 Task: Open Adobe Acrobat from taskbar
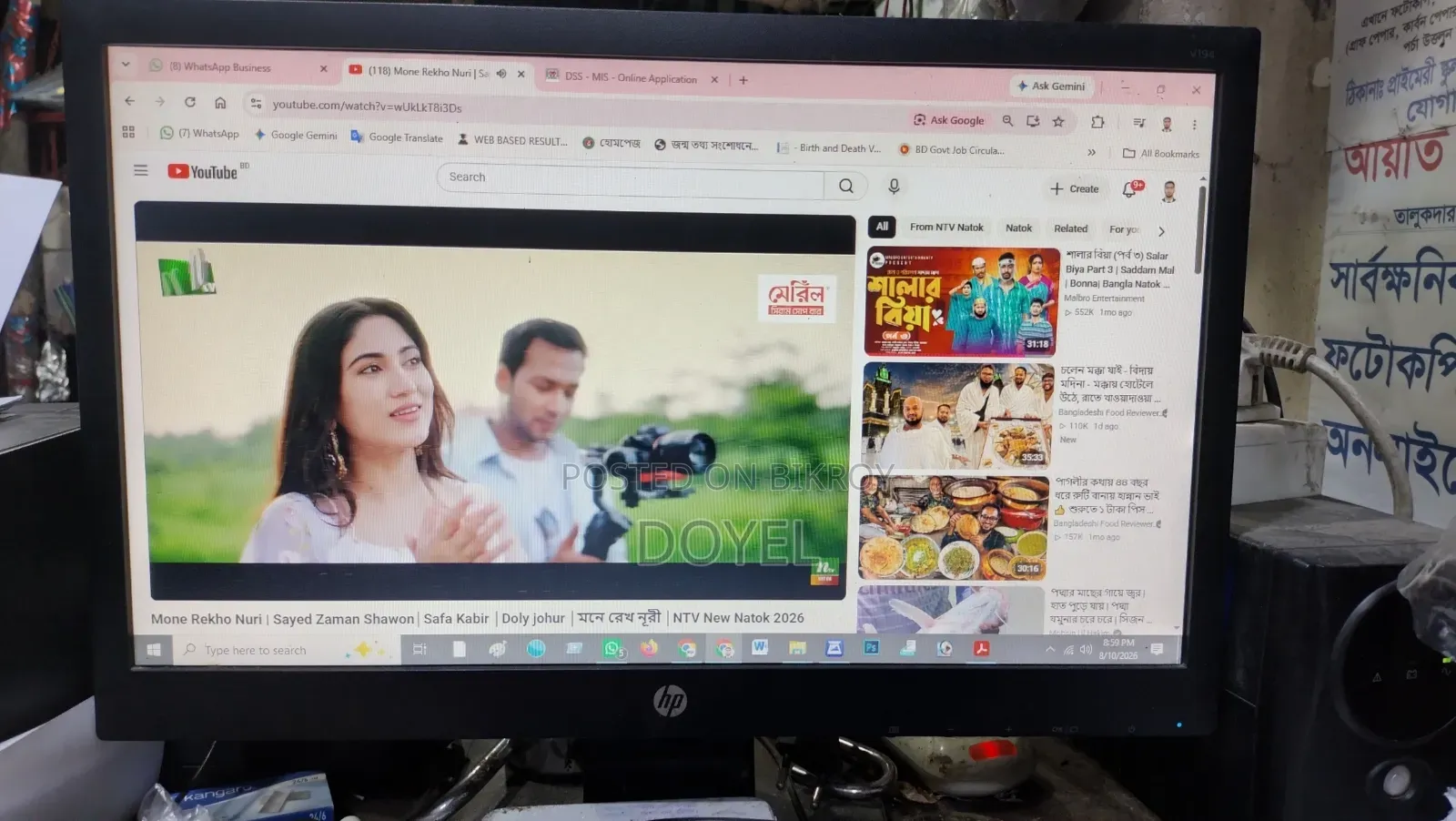[x=981, y=648]
